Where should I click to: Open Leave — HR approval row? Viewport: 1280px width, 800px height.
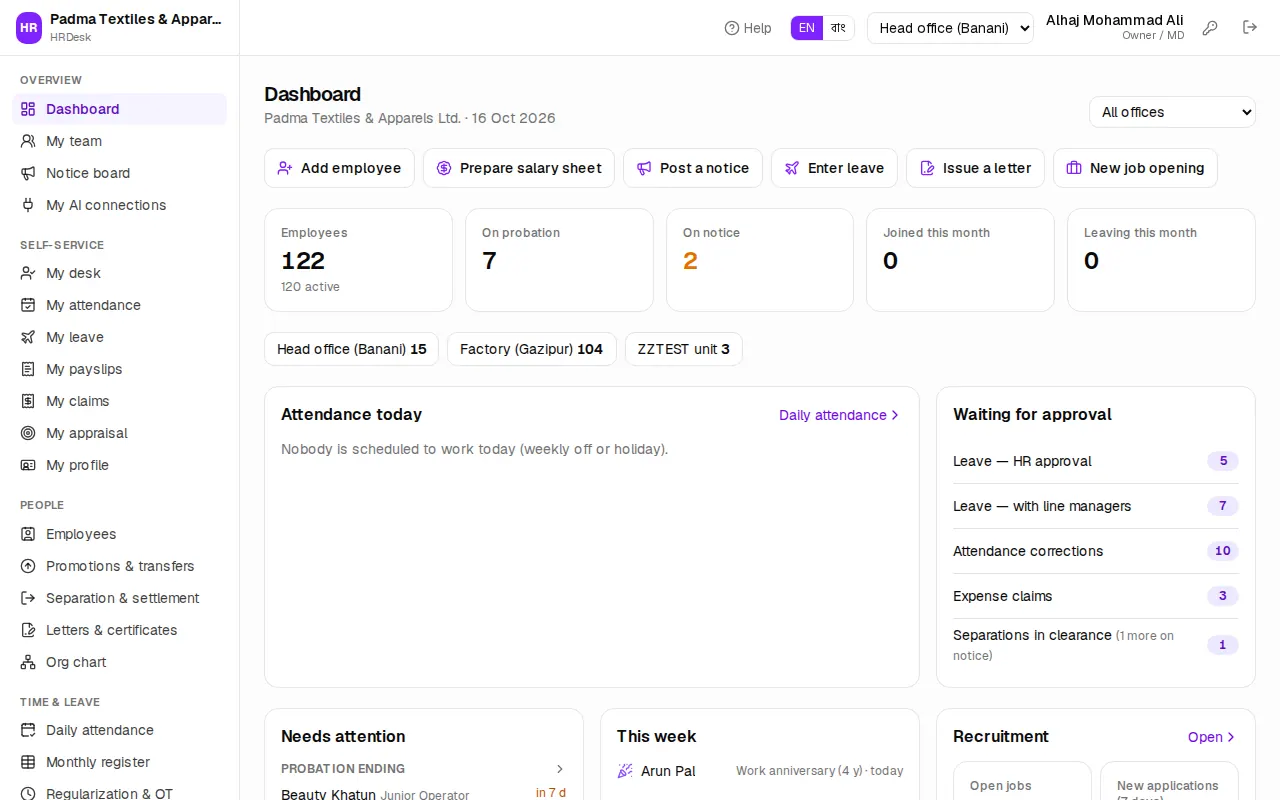coord(1096,461)
